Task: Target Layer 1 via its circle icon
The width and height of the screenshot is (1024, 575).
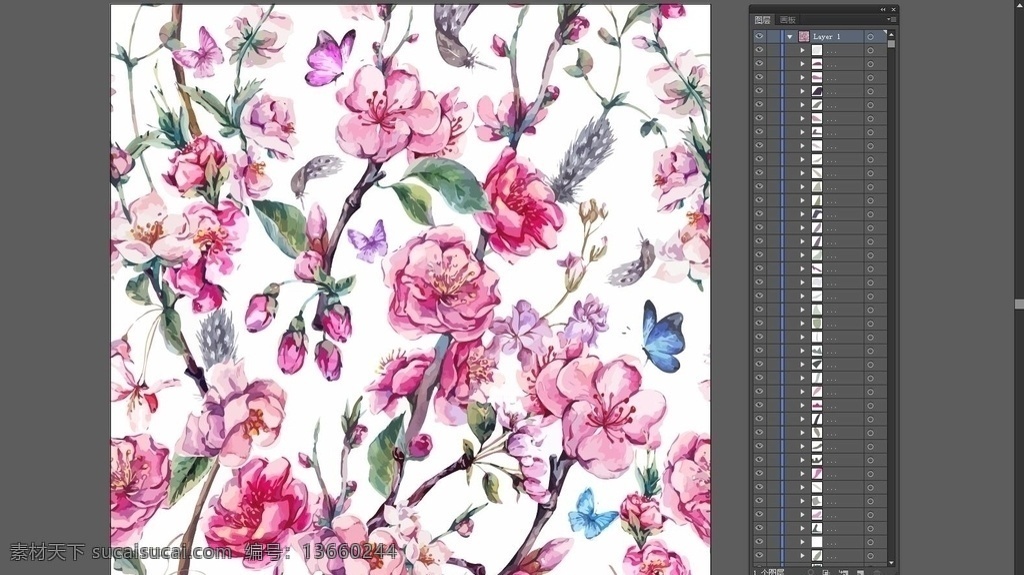Action: (x=871, y=37)
